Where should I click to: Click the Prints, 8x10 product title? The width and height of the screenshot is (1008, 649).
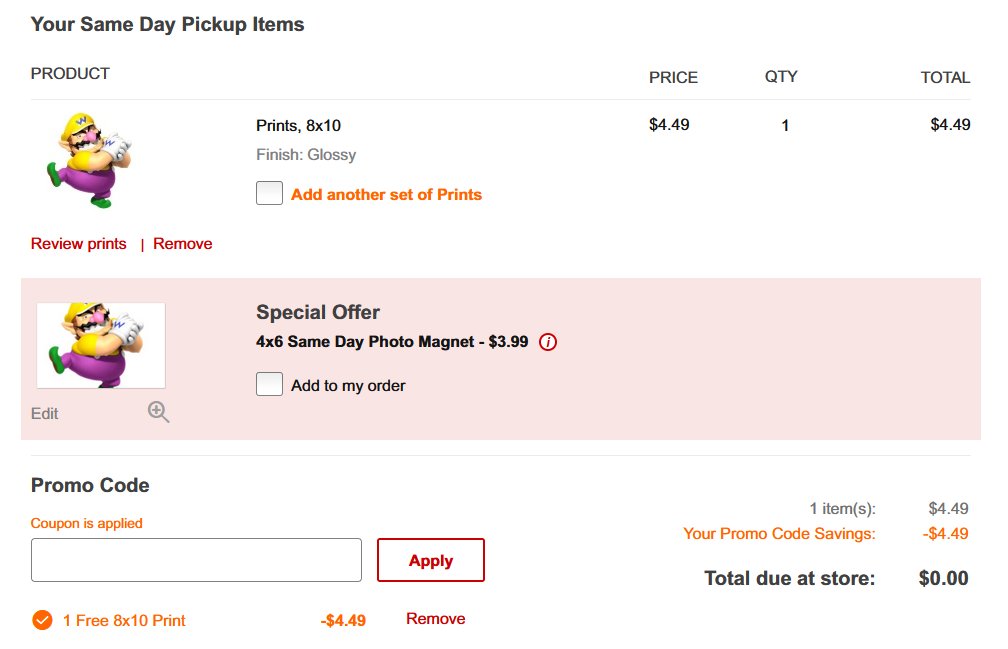click(x=298, y=126)
